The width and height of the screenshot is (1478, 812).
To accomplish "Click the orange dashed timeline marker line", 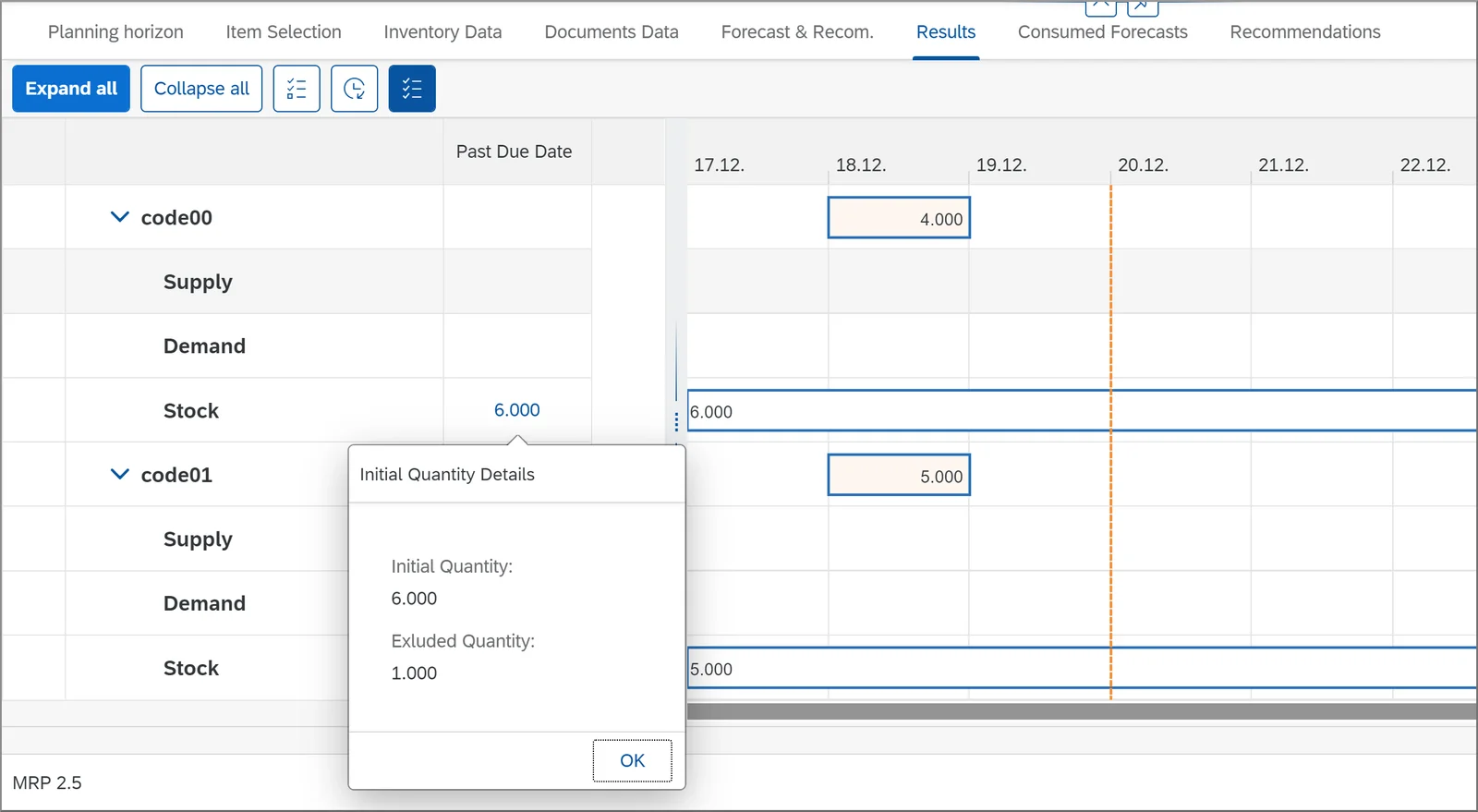I will point(1110,442).
